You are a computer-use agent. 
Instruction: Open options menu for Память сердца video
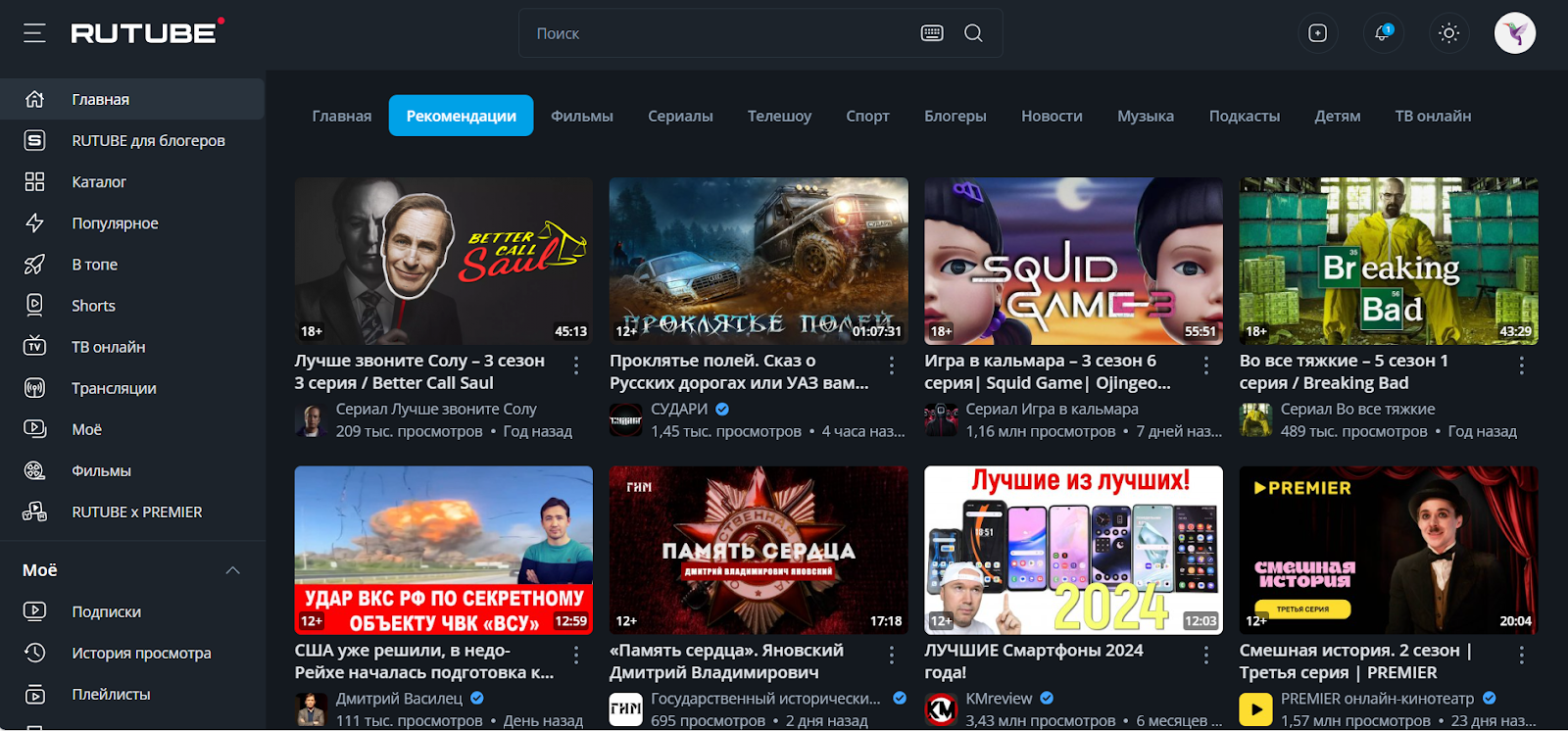click(891, 655)
